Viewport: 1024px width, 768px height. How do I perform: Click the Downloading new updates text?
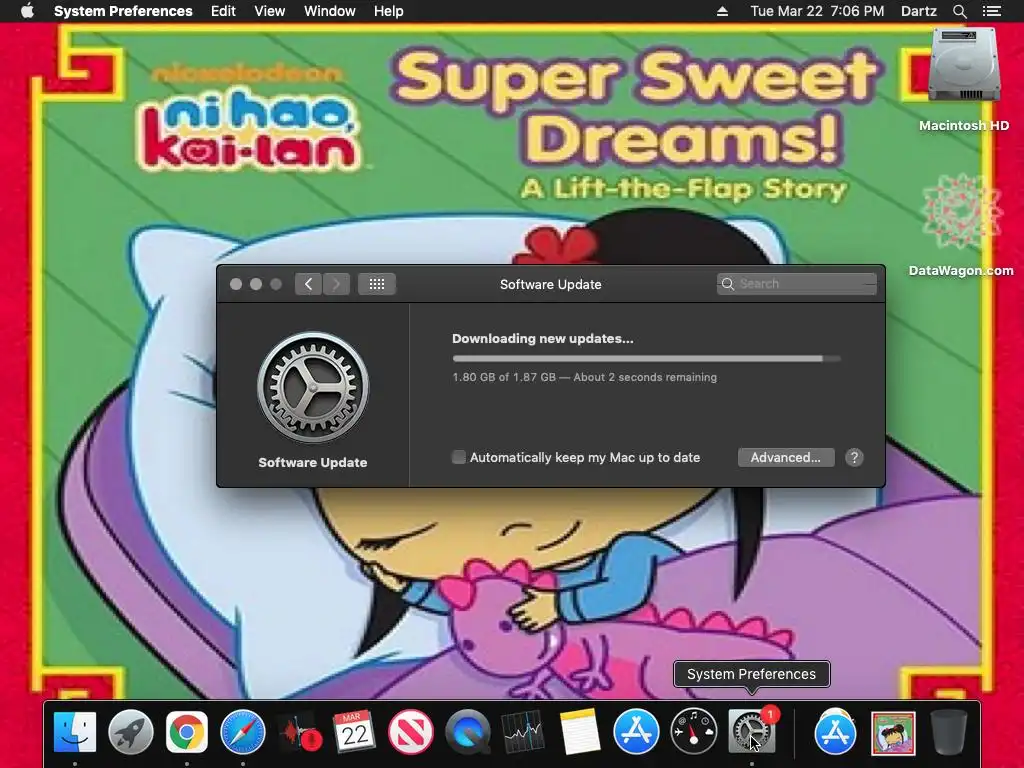click(x=543, y=339)
